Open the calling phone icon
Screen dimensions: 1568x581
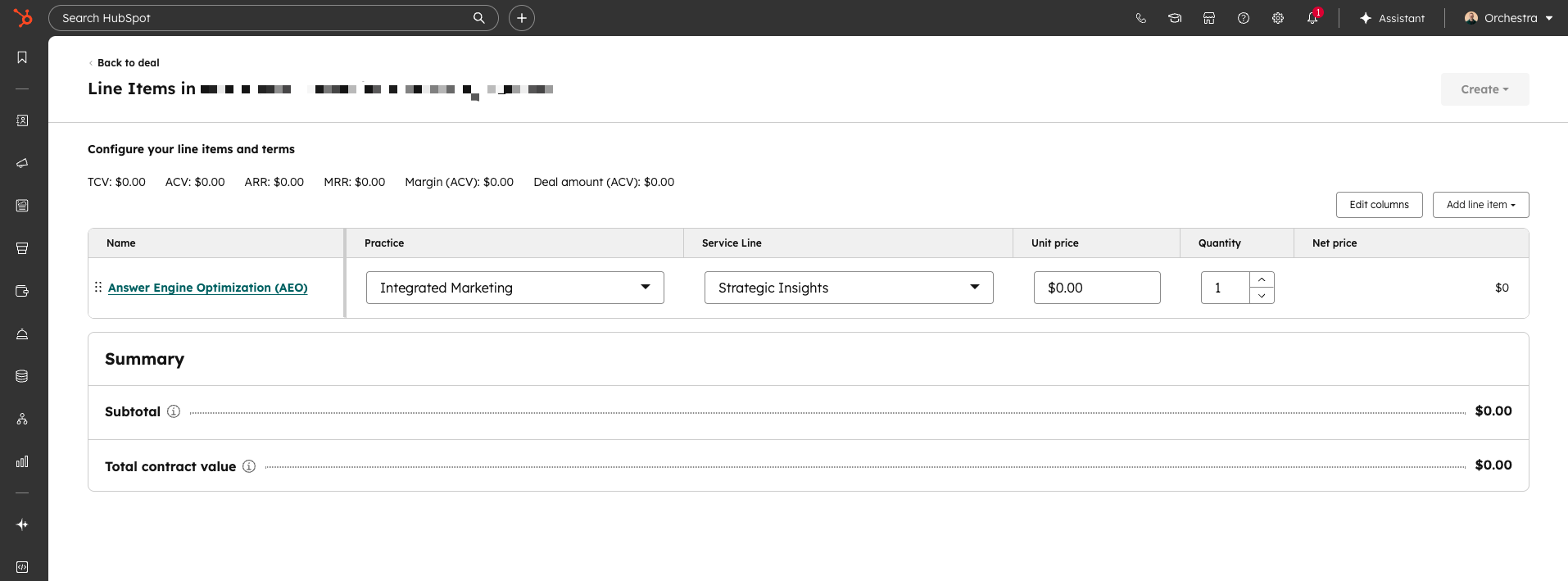[x=1140, y=18]
